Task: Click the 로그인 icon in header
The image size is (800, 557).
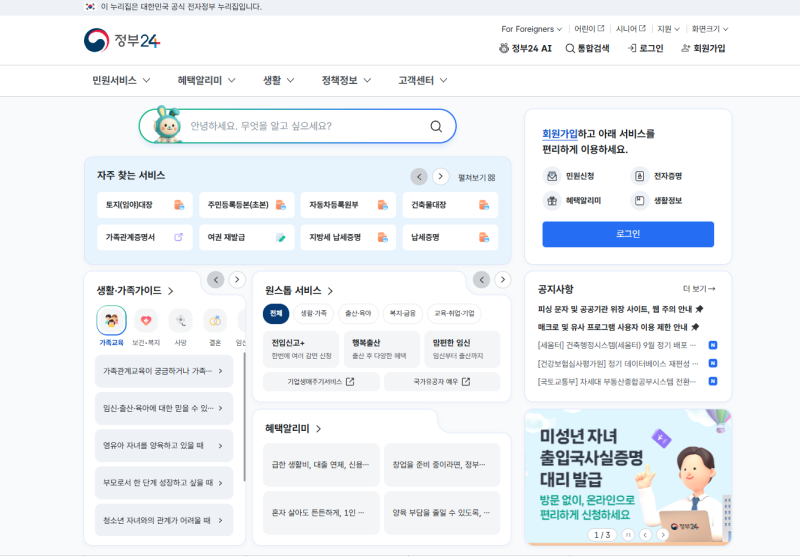Action: [632, 48]
